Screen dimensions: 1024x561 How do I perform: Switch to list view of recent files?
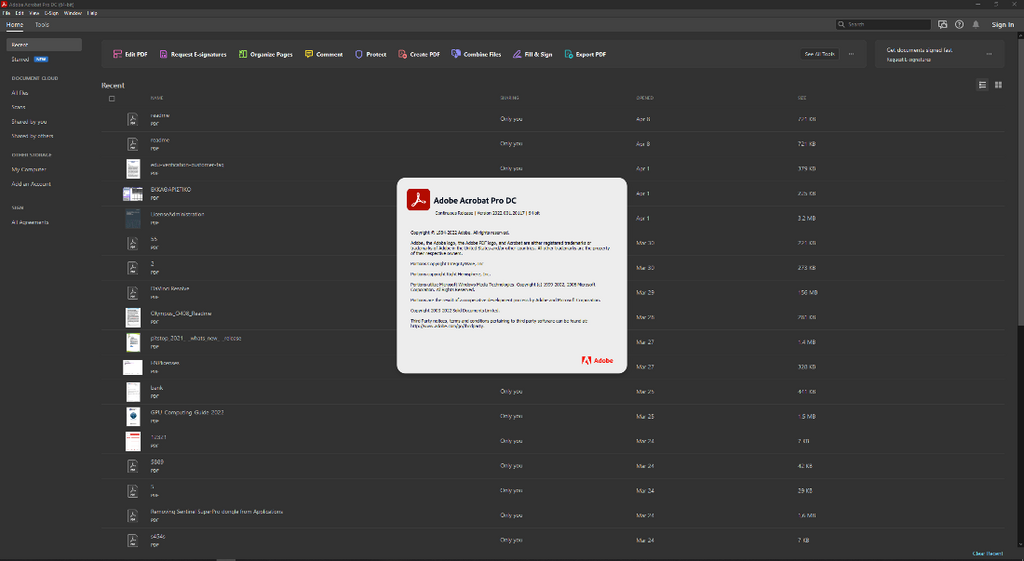(982, 85)
